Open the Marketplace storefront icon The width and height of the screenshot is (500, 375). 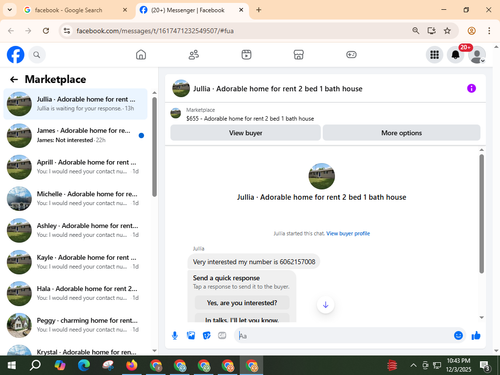click(x=299, y=55)
